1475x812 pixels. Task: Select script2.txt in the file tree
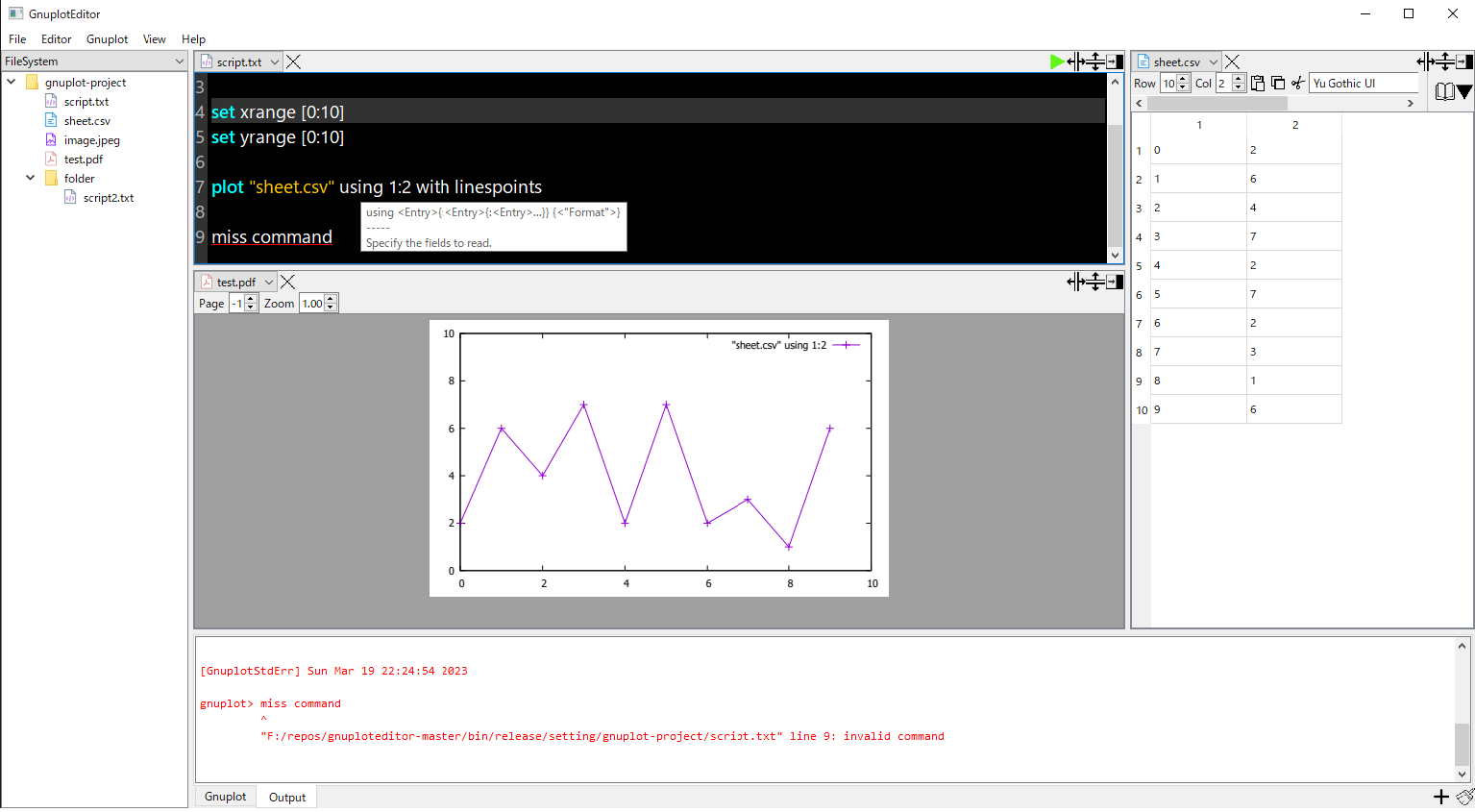coord(109,197)
